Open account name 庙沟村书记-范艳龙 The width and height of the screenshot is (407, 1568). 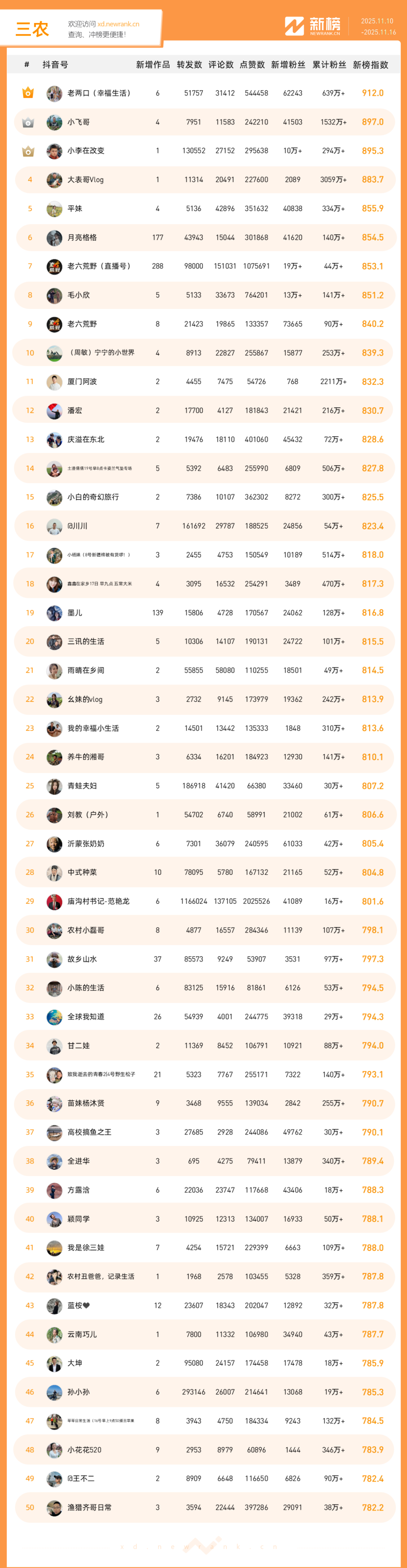(x=99, y=901)
